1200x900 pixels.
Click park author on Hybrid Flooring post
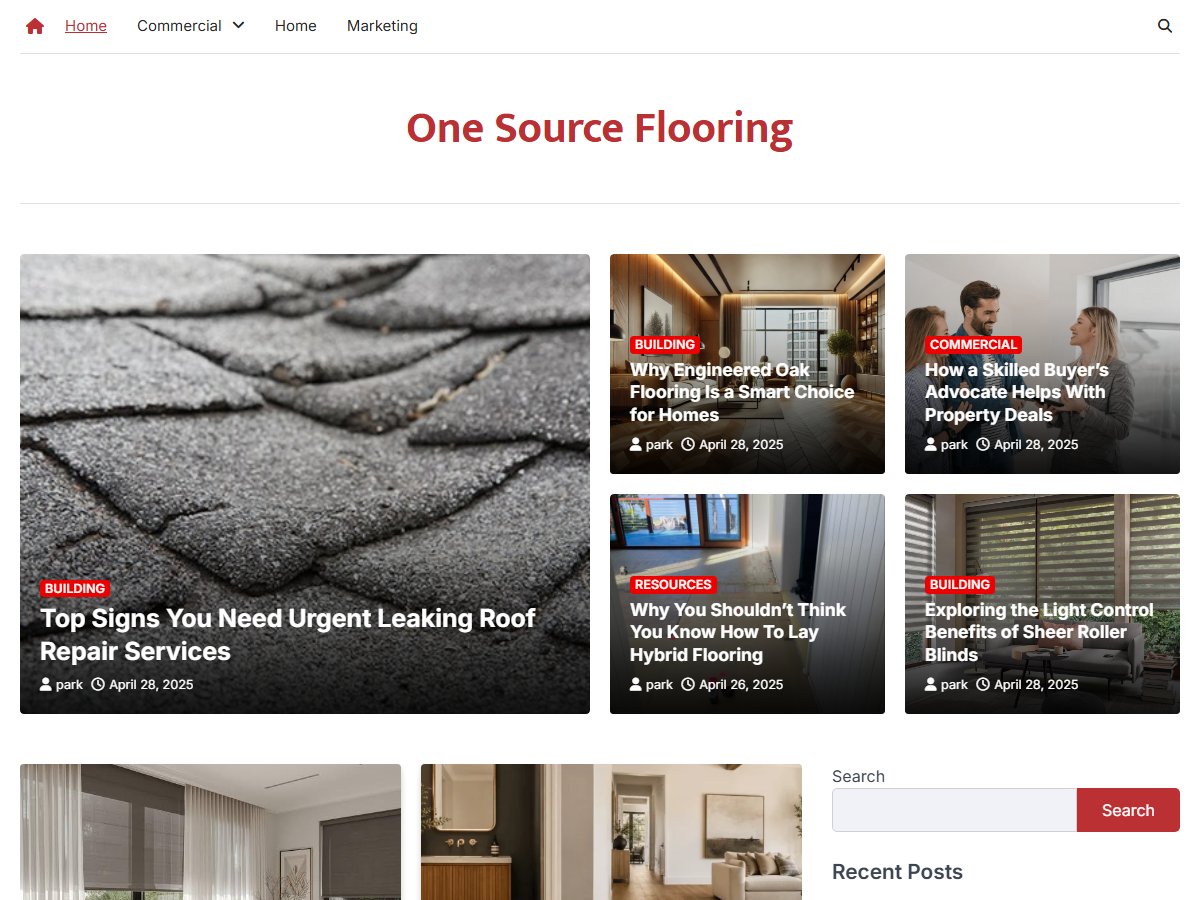click(659, 685)
